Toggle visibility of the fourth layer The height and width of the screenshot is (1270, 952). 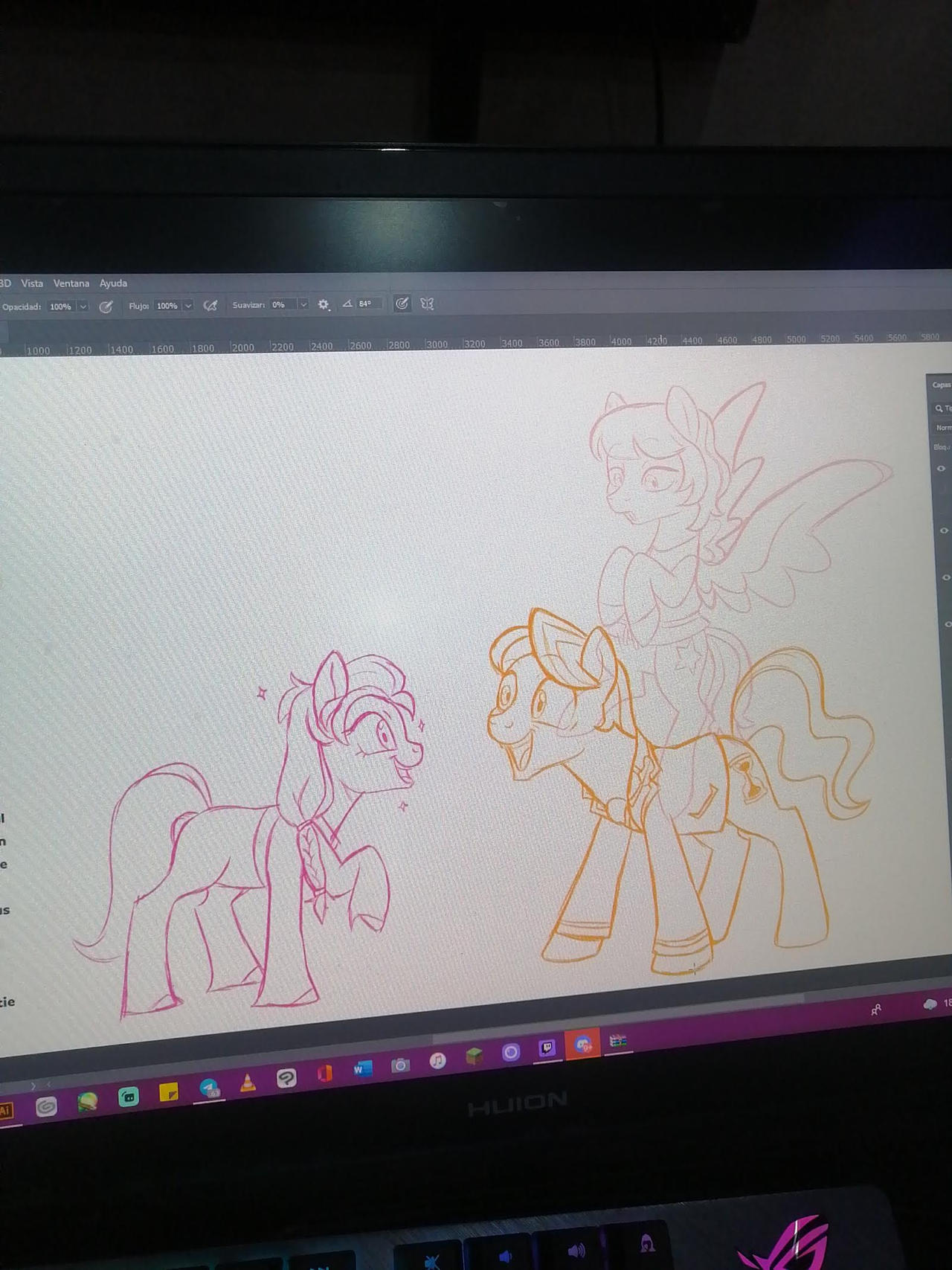click(948, 624)
